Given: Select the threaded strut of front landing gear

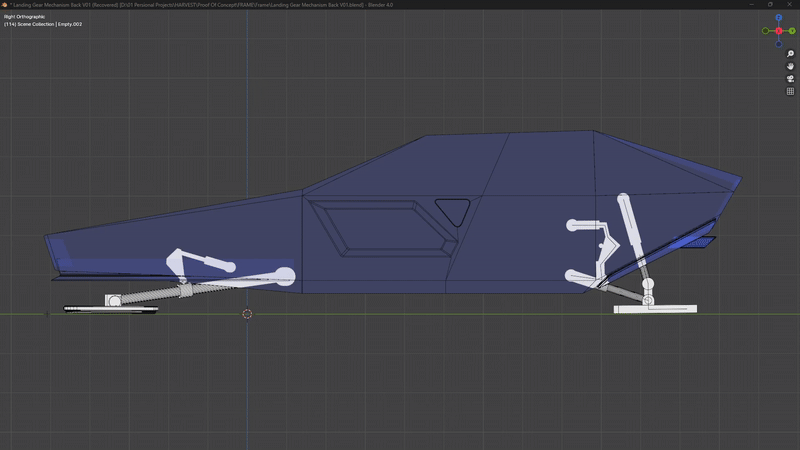Looking at the screenshot, I should 153,294.
